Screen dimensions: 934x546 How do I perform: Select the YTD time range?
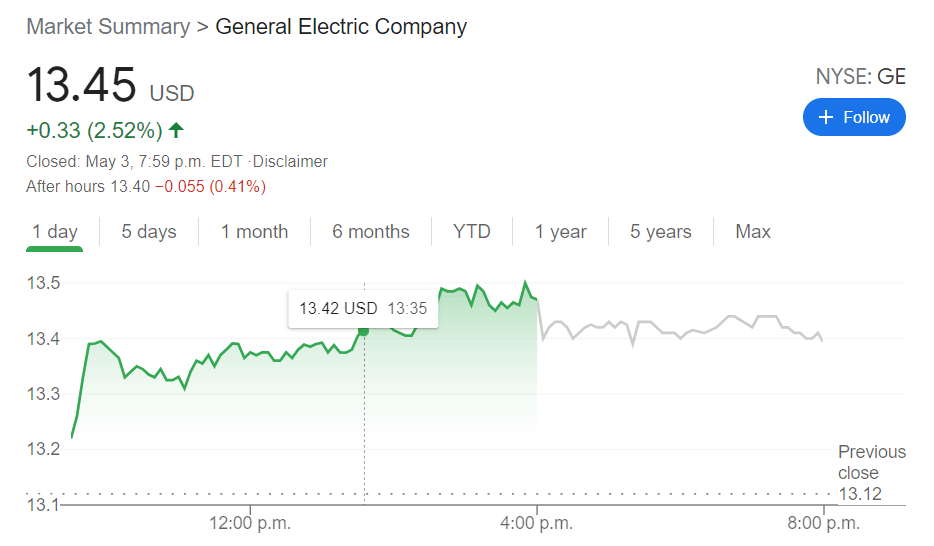(472, 232)
